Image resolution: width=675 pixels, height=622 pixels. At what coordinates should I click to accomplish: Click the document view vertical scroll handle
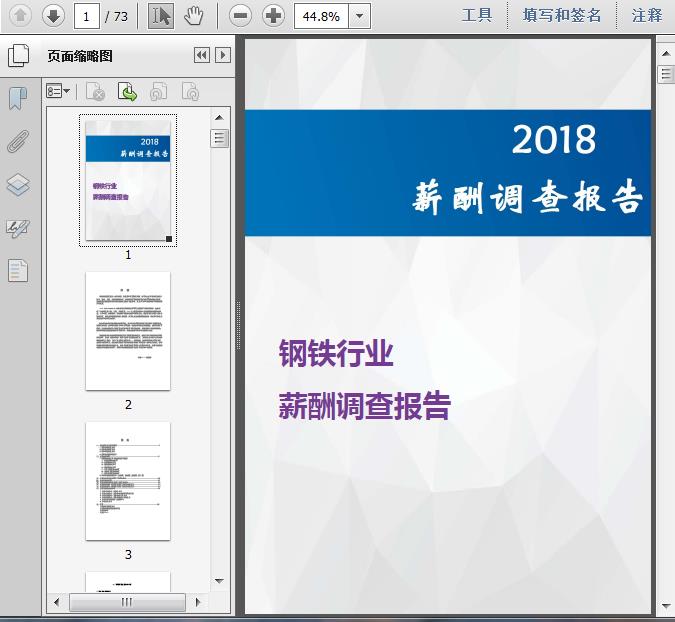(x=666, y=74)
